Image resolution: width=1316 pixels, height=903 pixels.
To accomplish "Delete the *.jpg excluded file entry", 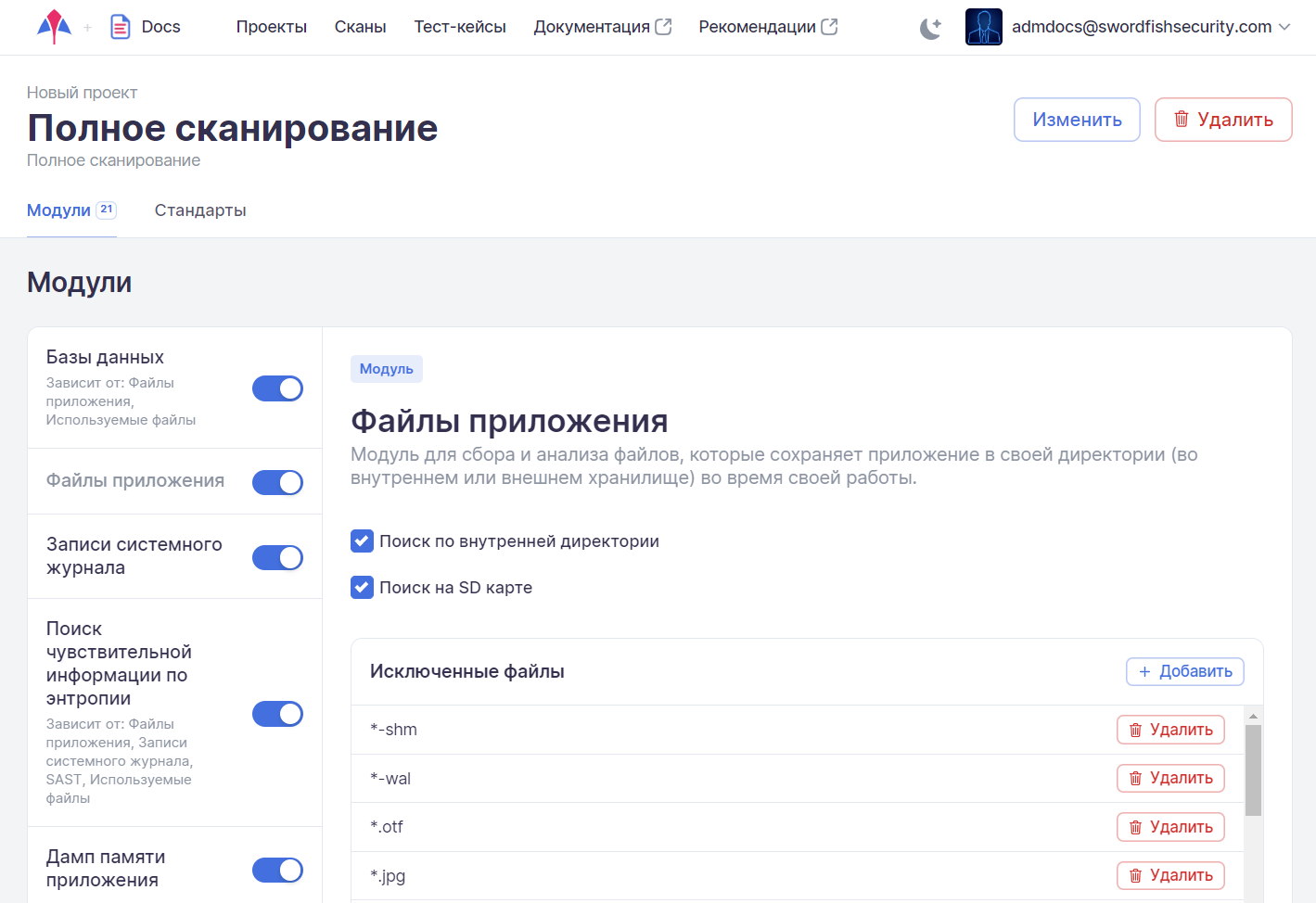I will [x=1170, y=875].
